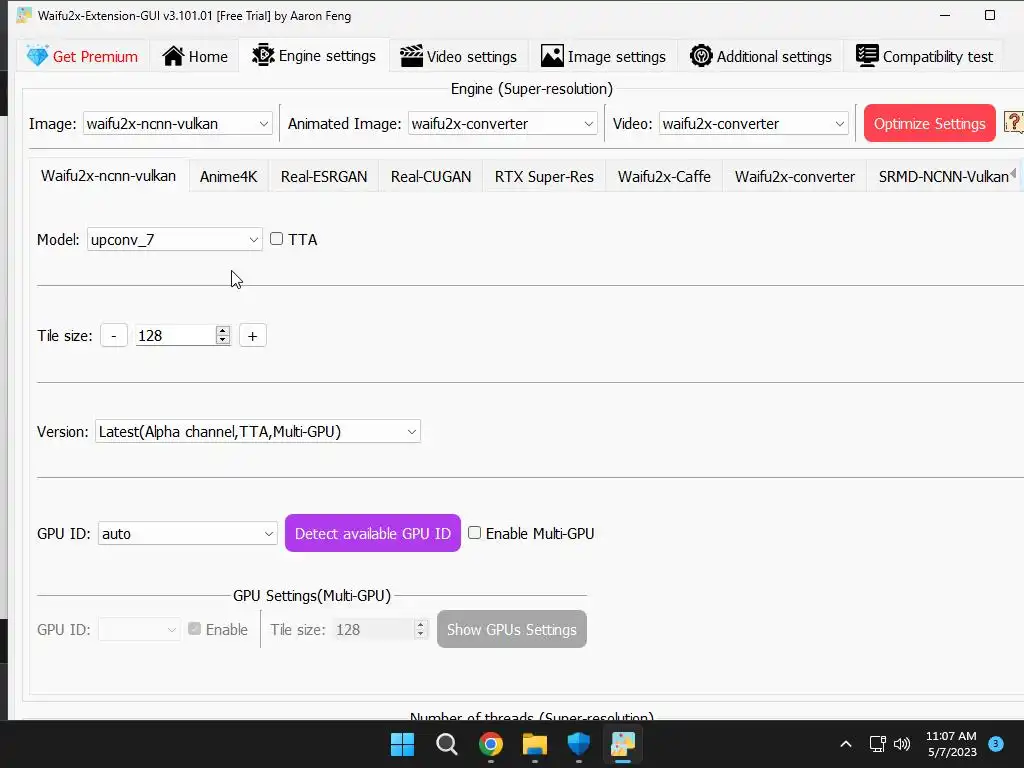Expand the Animated Image engine dropdown
Image resolution: width=1024 pixels, height=768 pixels.
[x=502, y=123]
